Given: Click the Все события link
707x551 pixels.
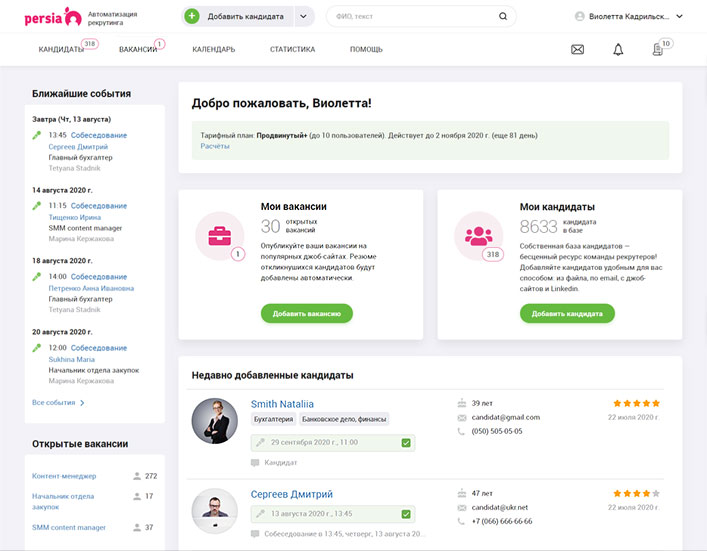Looking at the screenshot, I should coord(54,402).
